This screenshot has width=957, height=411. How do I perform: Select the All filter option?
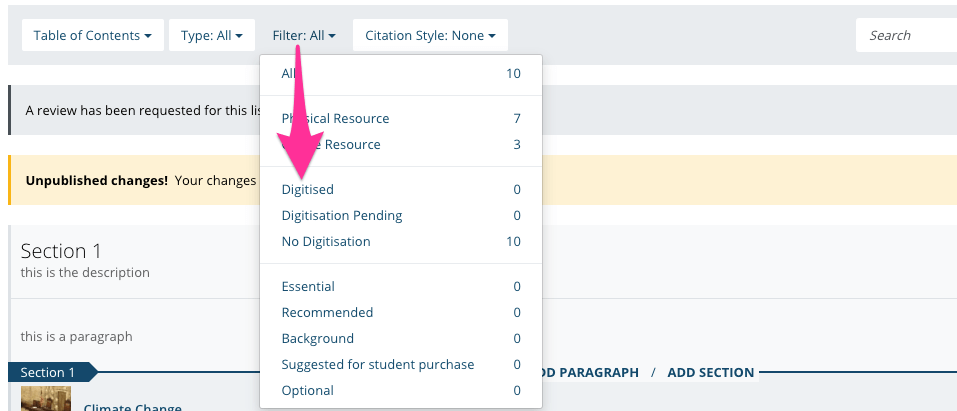point(400,73)
